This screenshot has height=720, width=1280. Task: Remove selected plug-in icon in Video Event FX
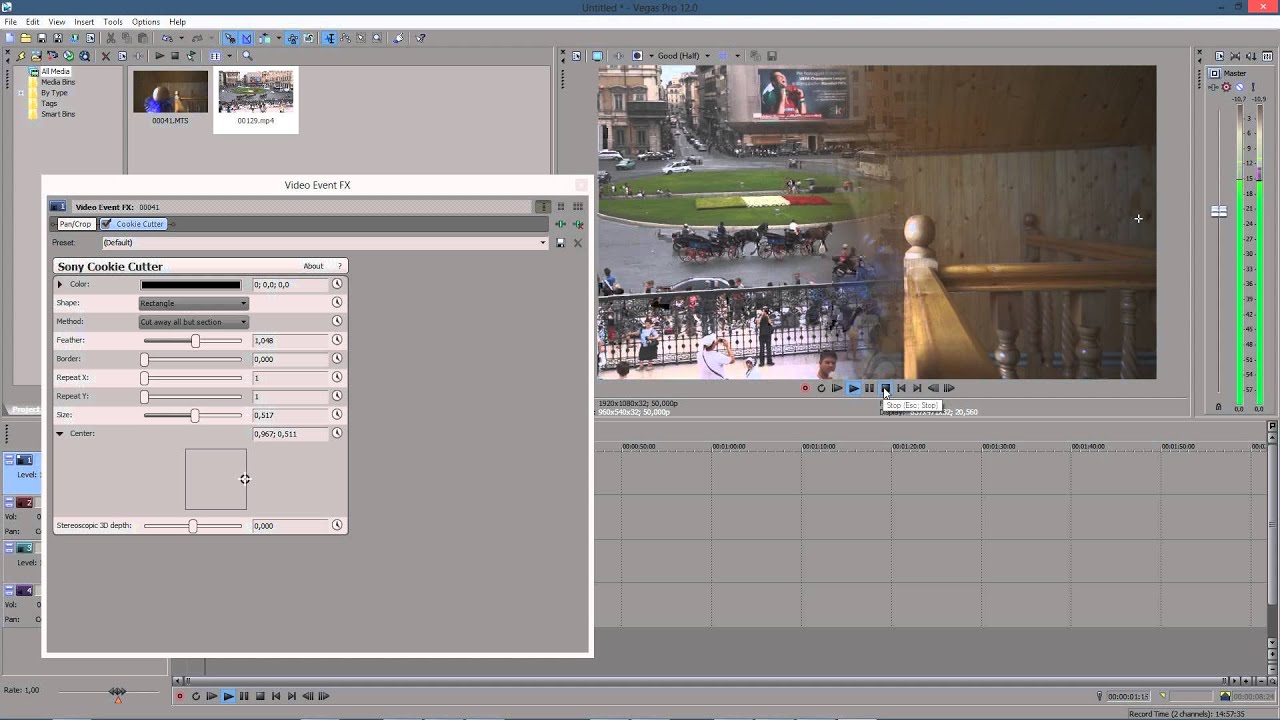[577, 224]
